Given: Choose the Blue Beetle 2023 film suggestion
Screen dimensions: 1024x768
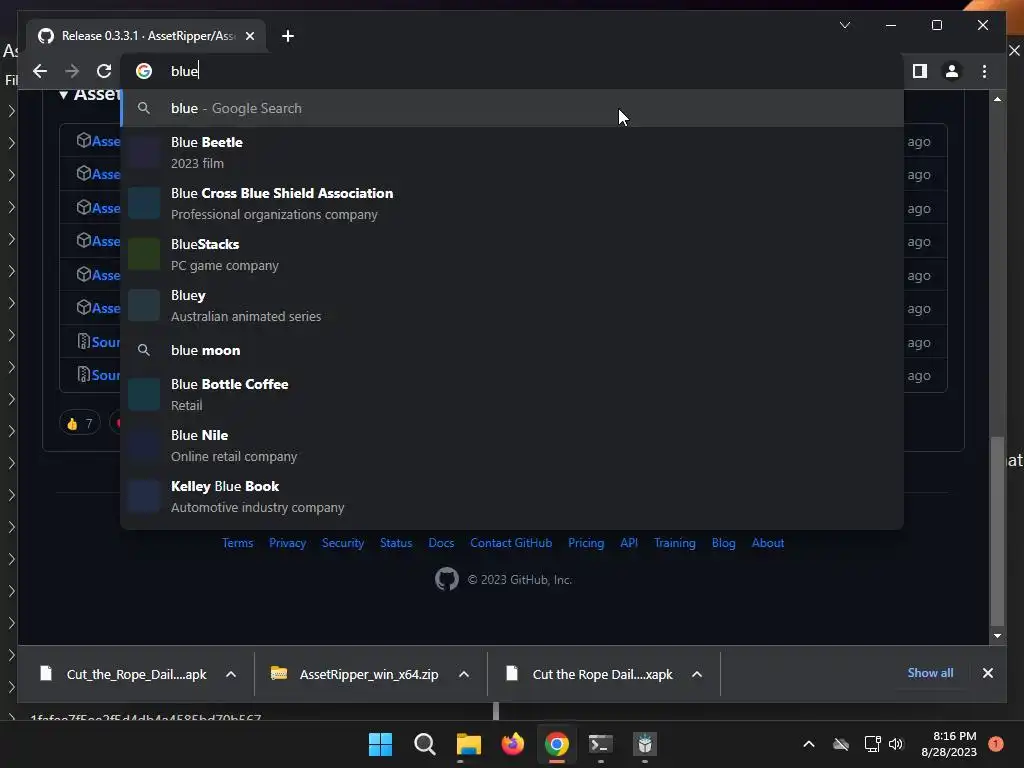Looking at the screenshot, I should pyautogui.click(x=512, y=152).
